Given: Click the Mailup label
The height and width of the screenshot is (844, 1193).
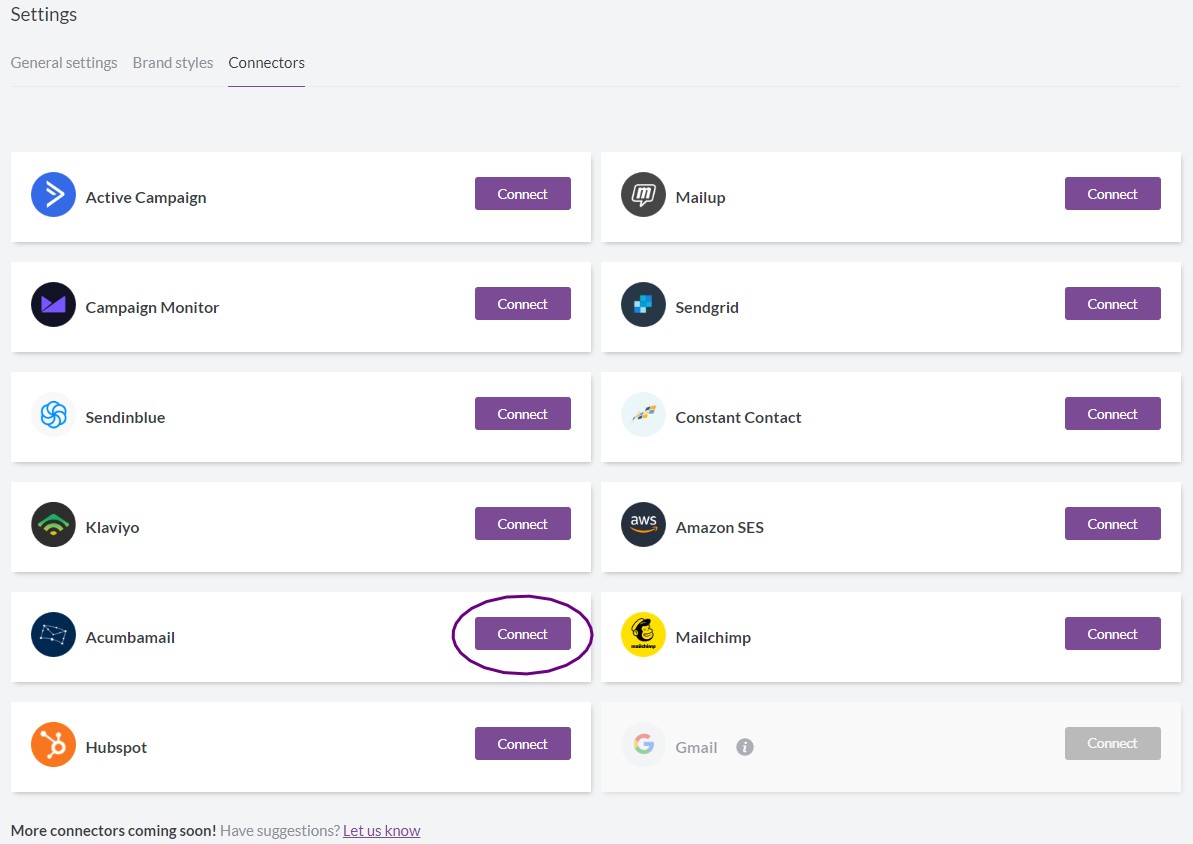Looking at the screenshot, I should click(x=701, y=198).
